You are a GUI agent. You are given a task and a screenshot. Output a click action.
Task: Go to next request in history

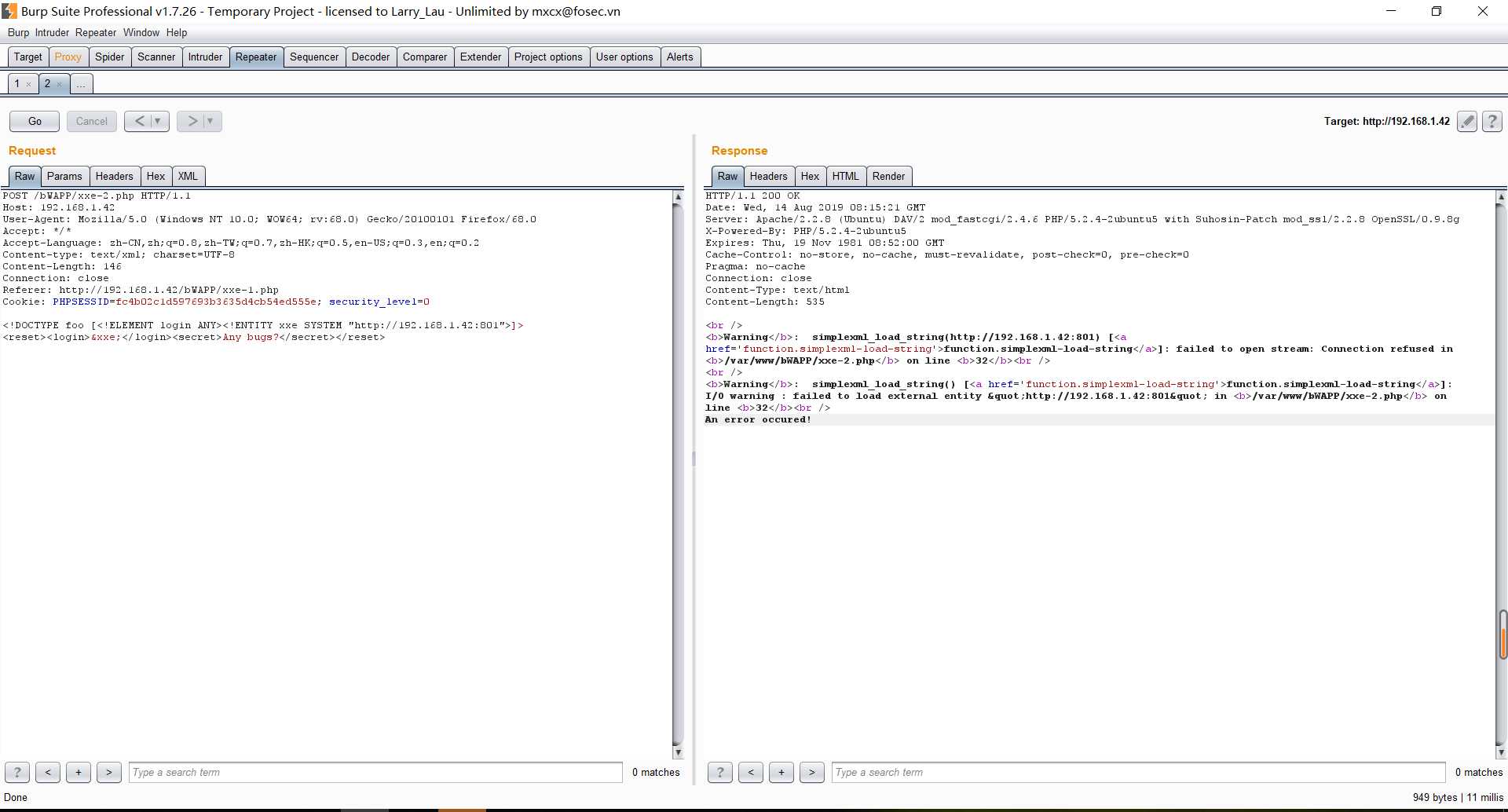[x=192, y=121]
